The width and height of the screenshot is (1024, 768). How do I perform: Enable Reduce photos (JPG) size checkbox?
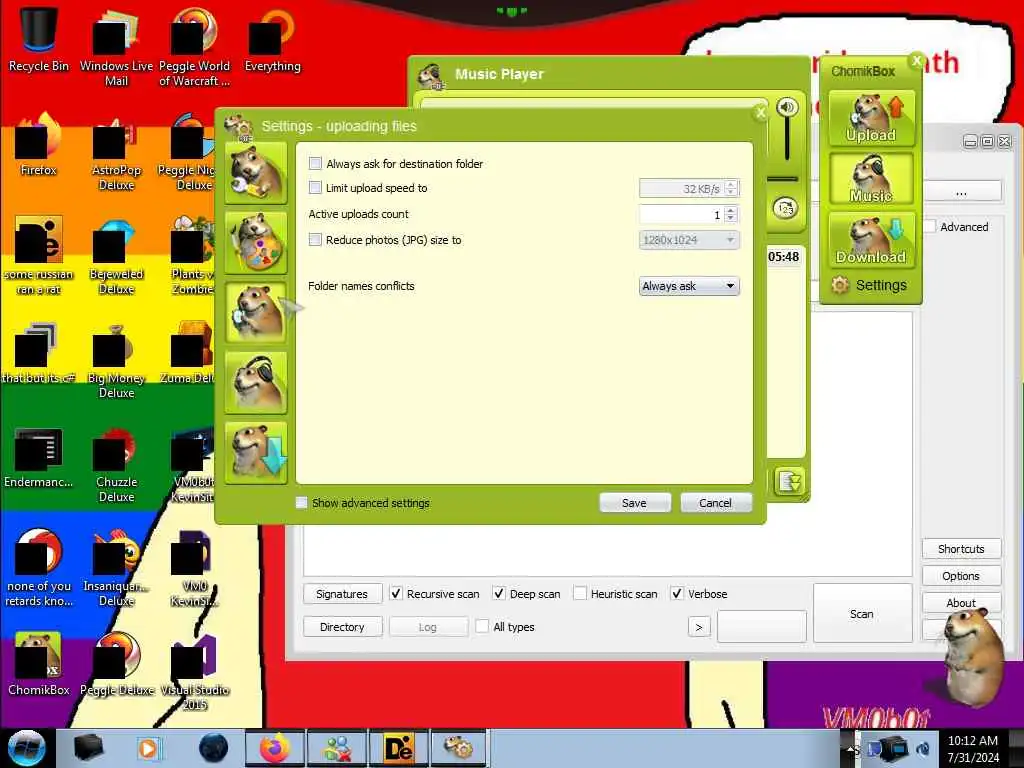tap(315, 240)
